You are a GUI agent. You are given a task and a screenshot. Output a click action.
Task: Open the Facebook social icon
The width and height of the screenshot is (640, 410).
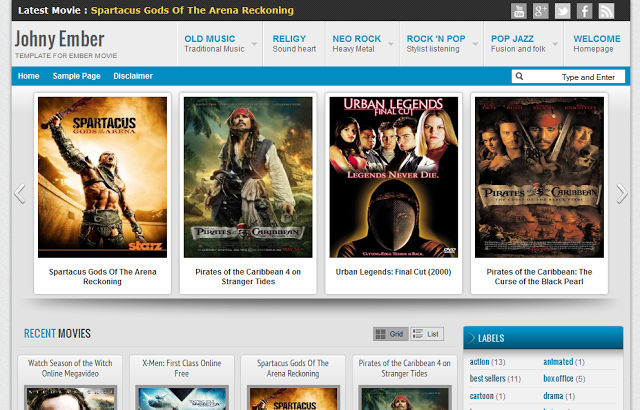584,11
